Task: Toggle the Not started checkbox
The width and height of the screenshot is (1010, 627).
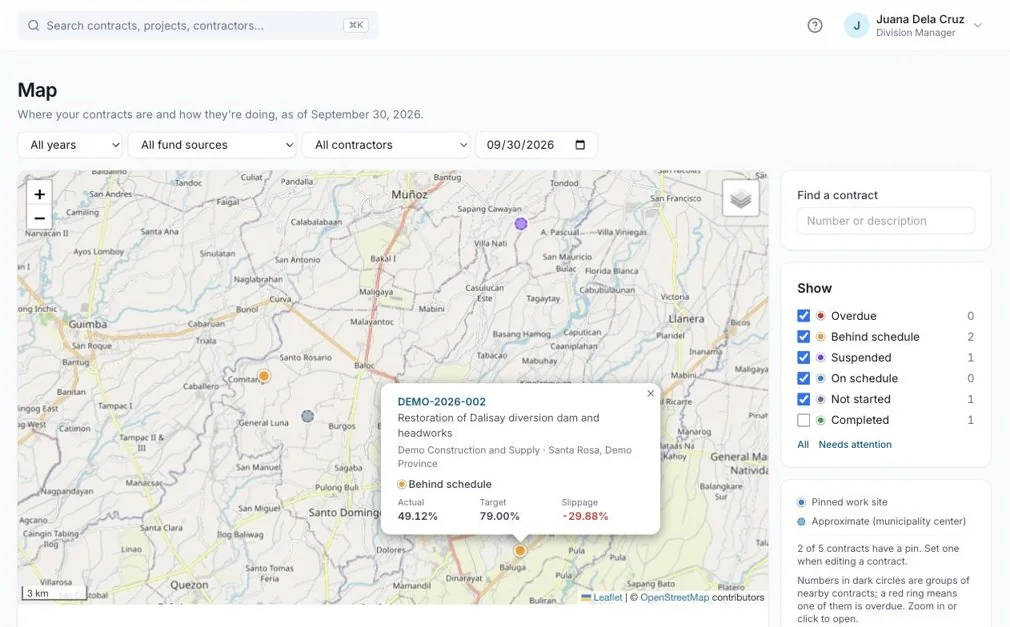Action: coord(803,399)
